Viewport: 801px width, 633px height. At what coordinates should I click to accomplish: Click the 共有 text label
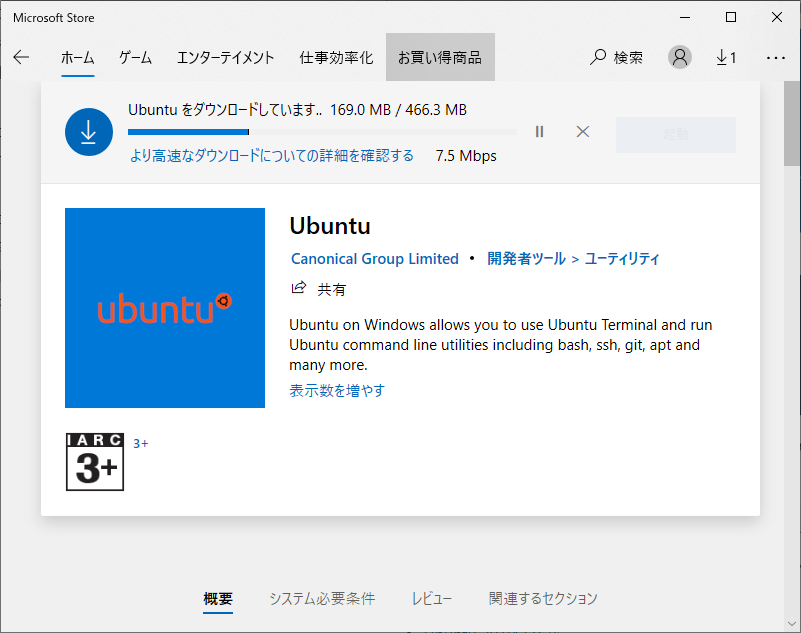[332, 290]
